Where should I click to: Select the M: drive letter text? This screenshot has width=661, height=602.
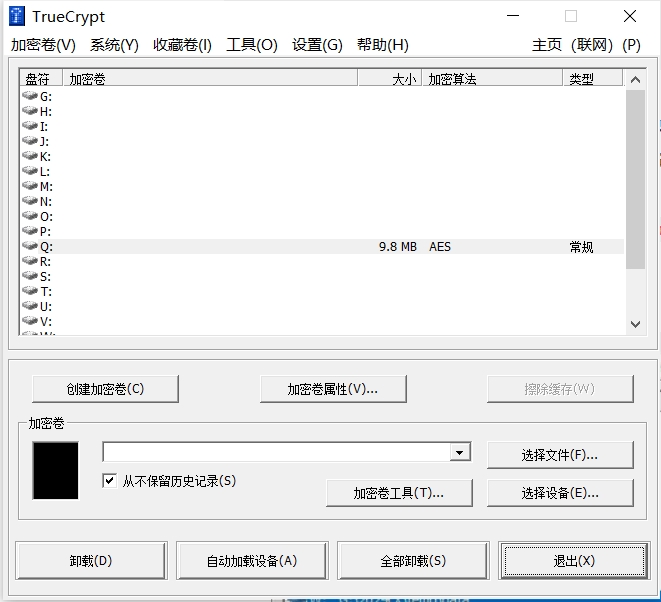(46, 187)
